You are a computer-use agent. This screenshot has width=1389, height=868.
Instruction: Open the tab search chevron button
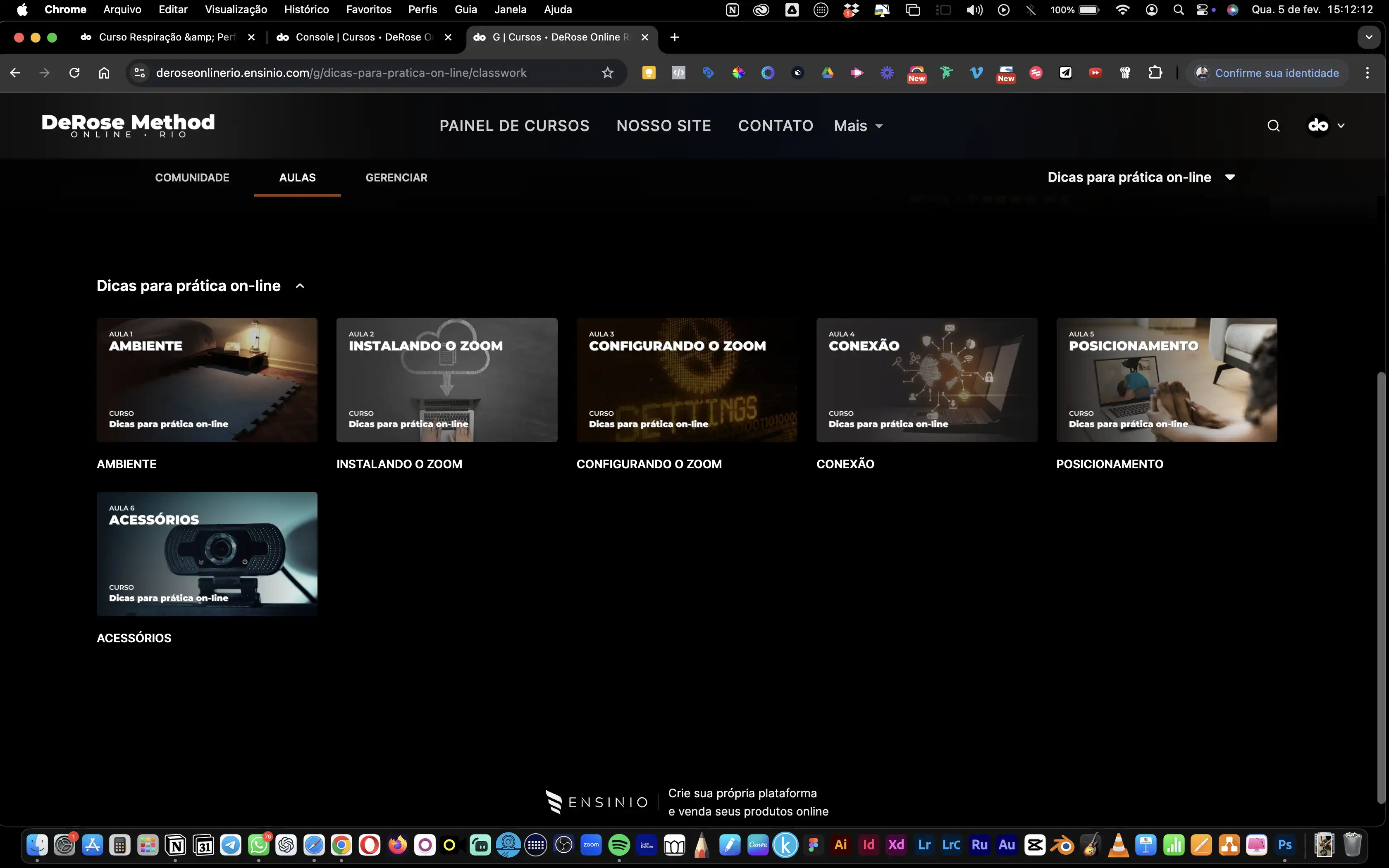1368,37
